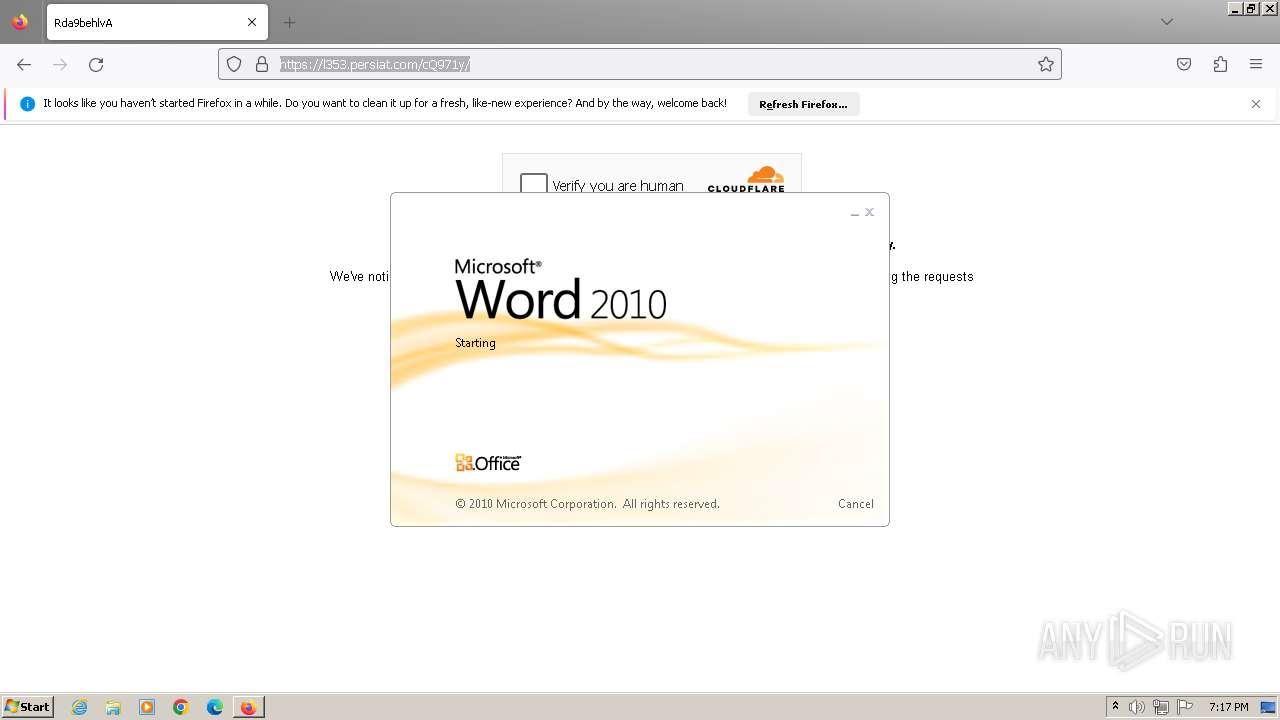Select the Rda9behlvA browser tab
Image resolution: width=1280 pixels, height=720 pixels.
(x=157, y=22)
